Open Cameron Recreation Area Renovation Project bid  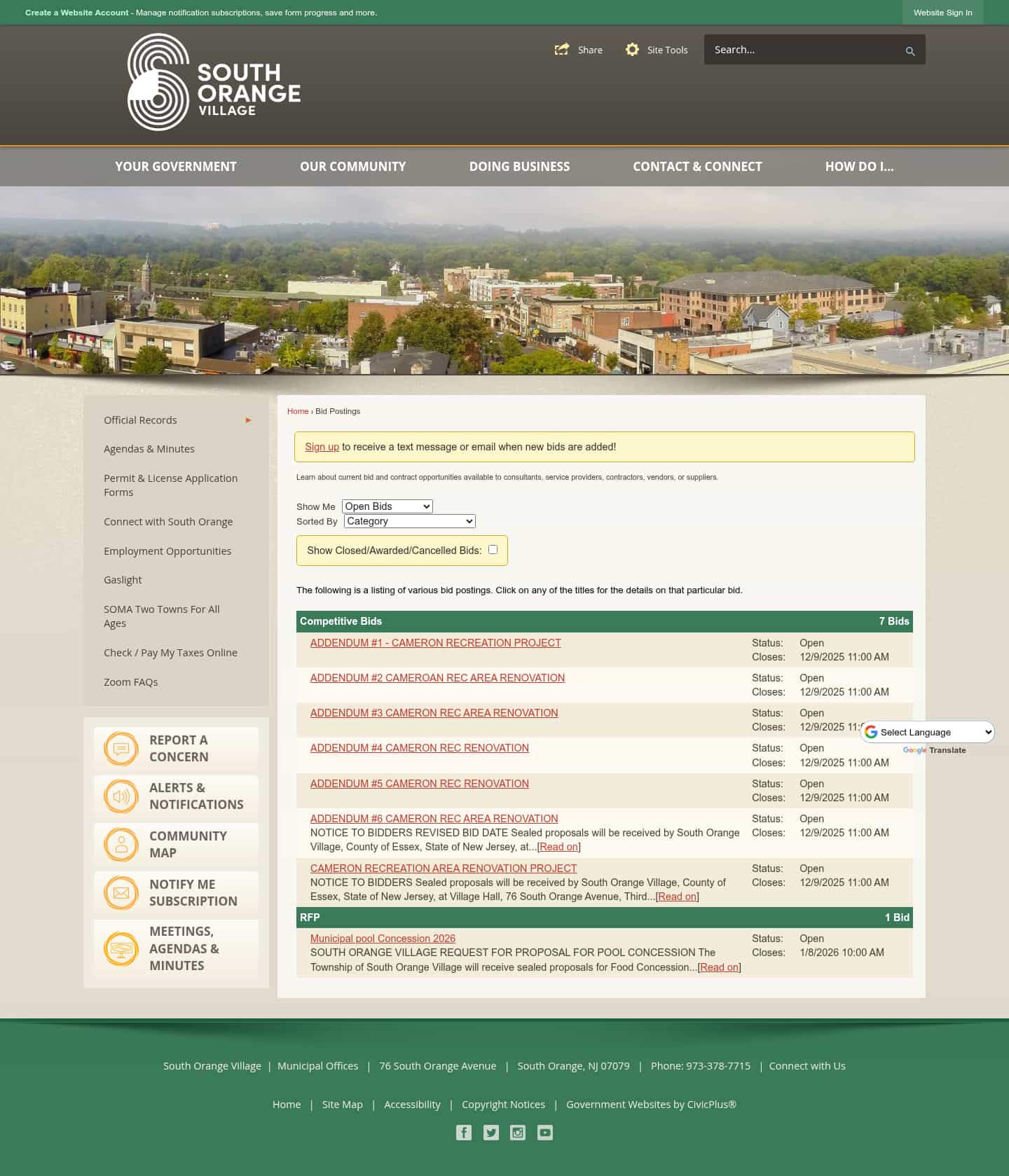click(444, 869)
